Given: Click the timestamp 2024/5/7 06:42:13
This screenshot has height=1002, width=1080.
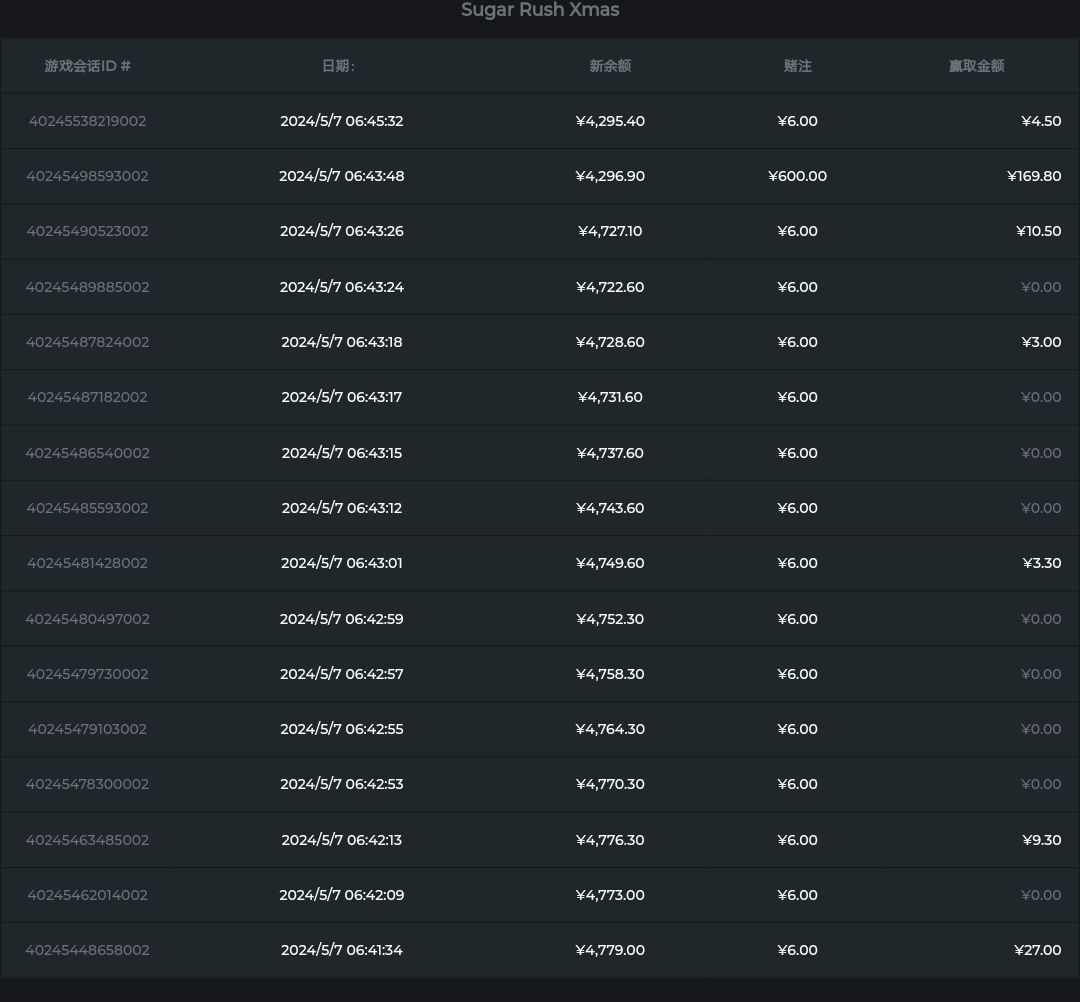Looking at the screenshot, I should point(342,840).
